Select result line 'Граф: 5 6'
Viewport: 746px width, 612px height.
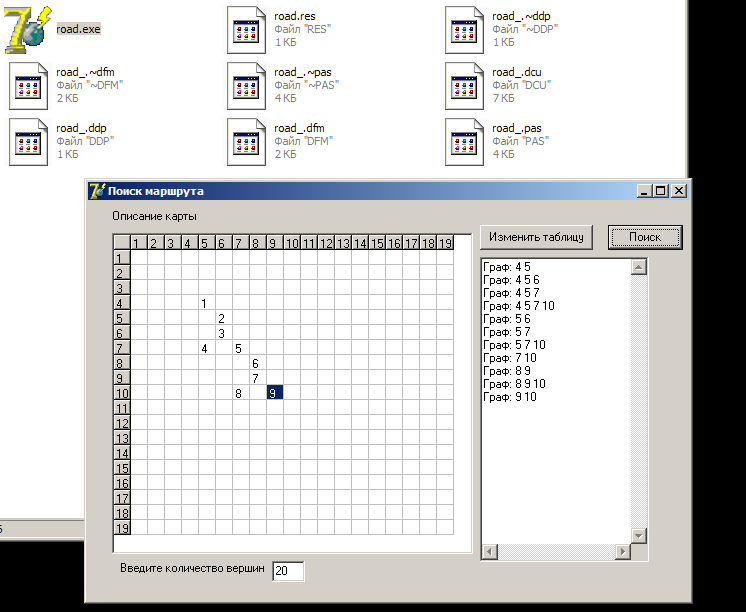tap(507, 319)
